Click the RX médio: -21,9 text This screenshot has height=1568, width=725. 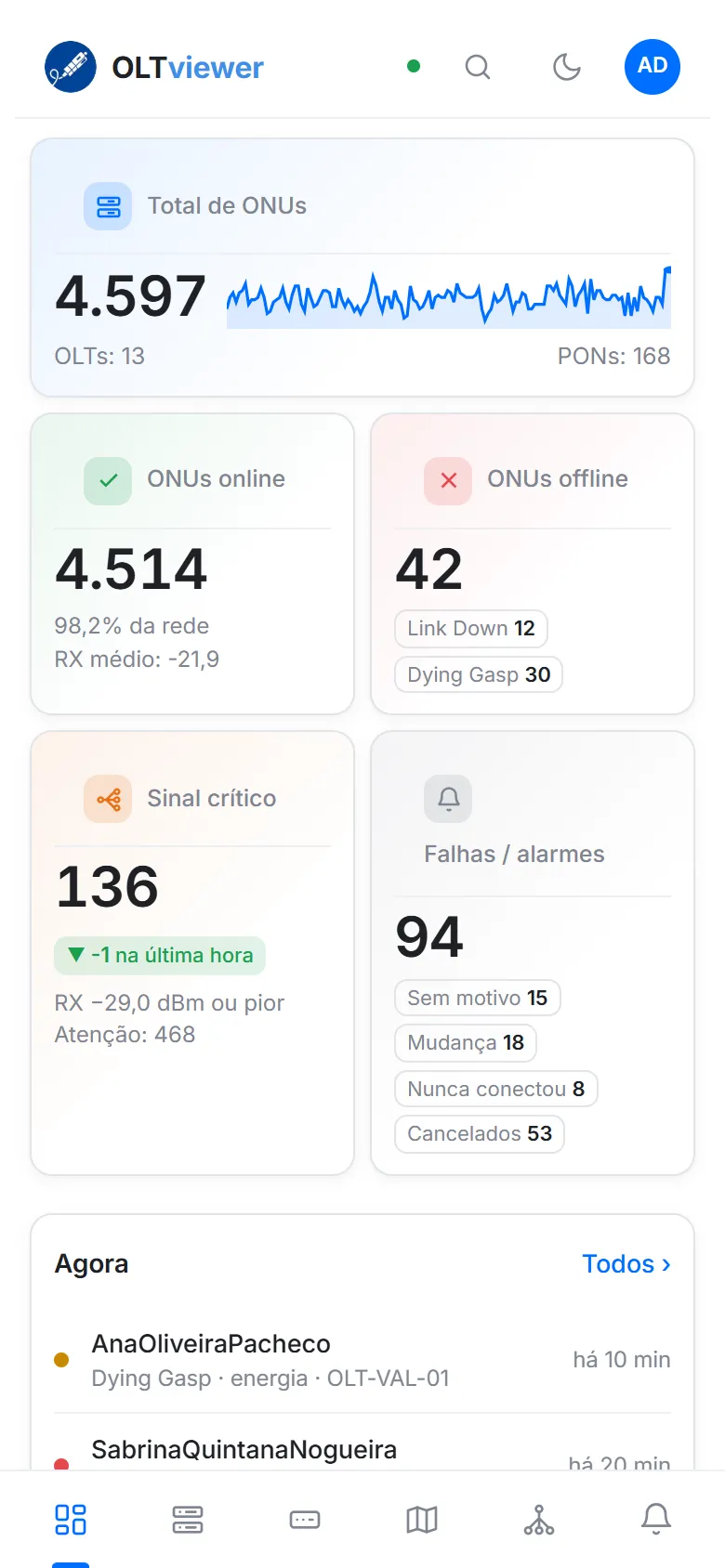click(137, 660)
